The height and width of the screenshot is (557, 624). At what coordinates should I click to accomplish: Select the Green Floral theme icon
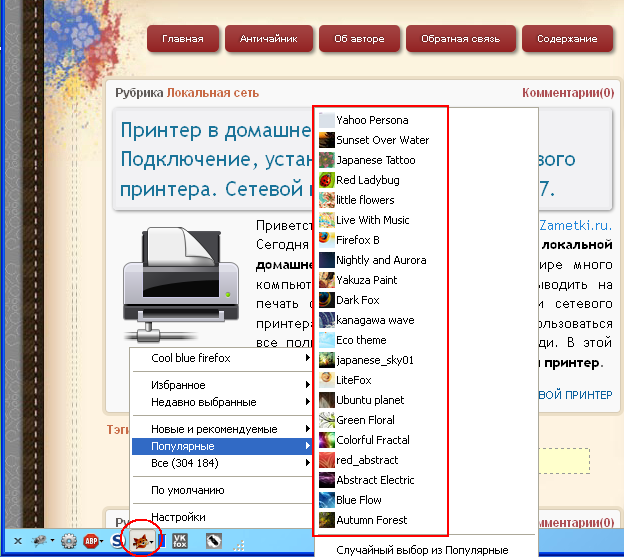[x=326, y=420]
